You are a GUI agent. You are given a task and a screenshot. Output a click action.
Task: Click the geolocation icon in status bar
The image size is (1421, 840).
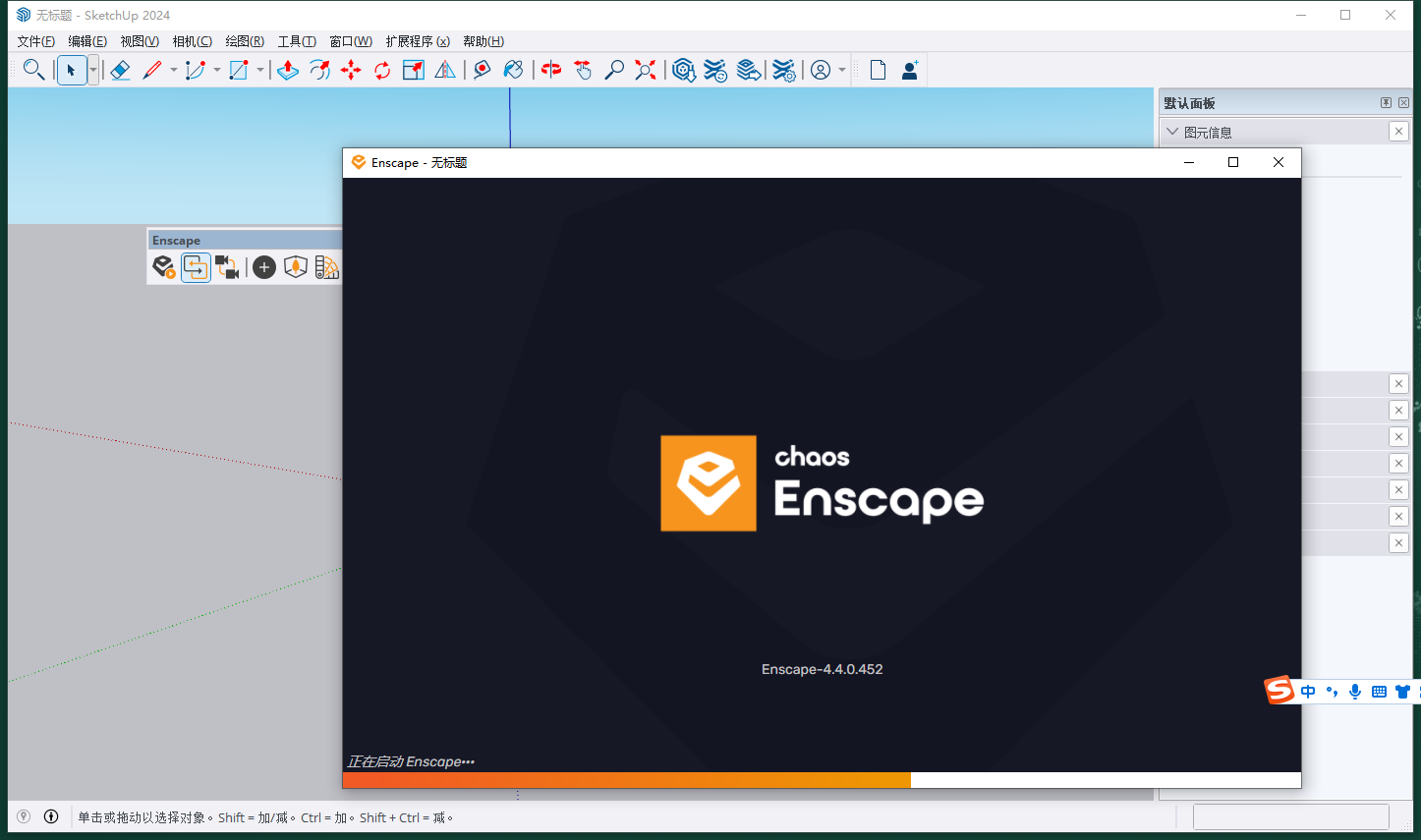click(x=24, y=816)
